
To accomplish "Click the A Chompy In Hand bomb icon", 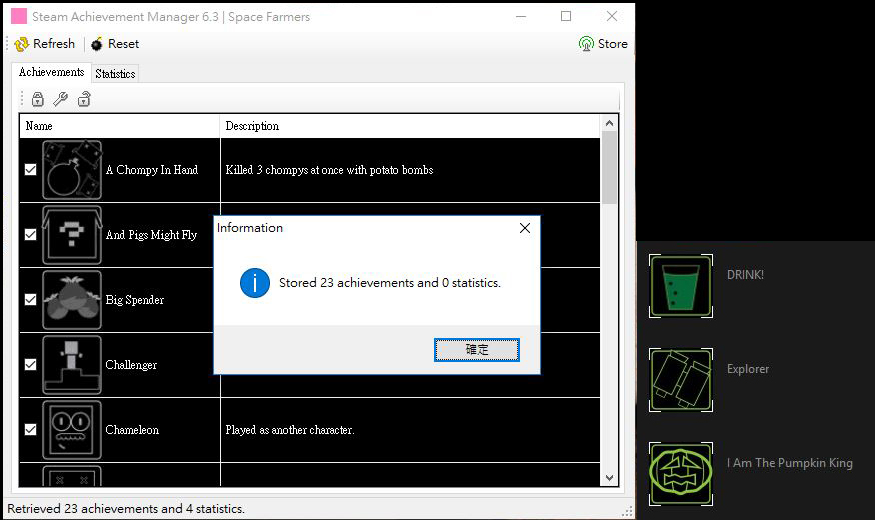I will [72, 170].
